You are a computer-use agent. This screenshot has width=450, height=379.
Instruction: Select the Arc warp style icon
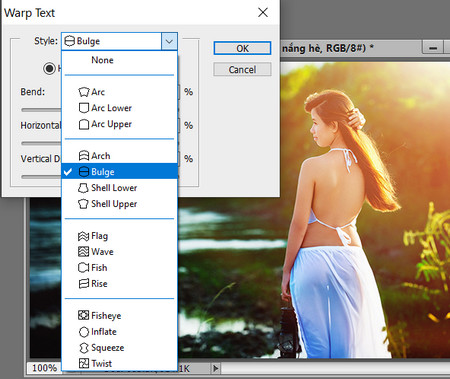pyautogui.click(x=84, y=92)
